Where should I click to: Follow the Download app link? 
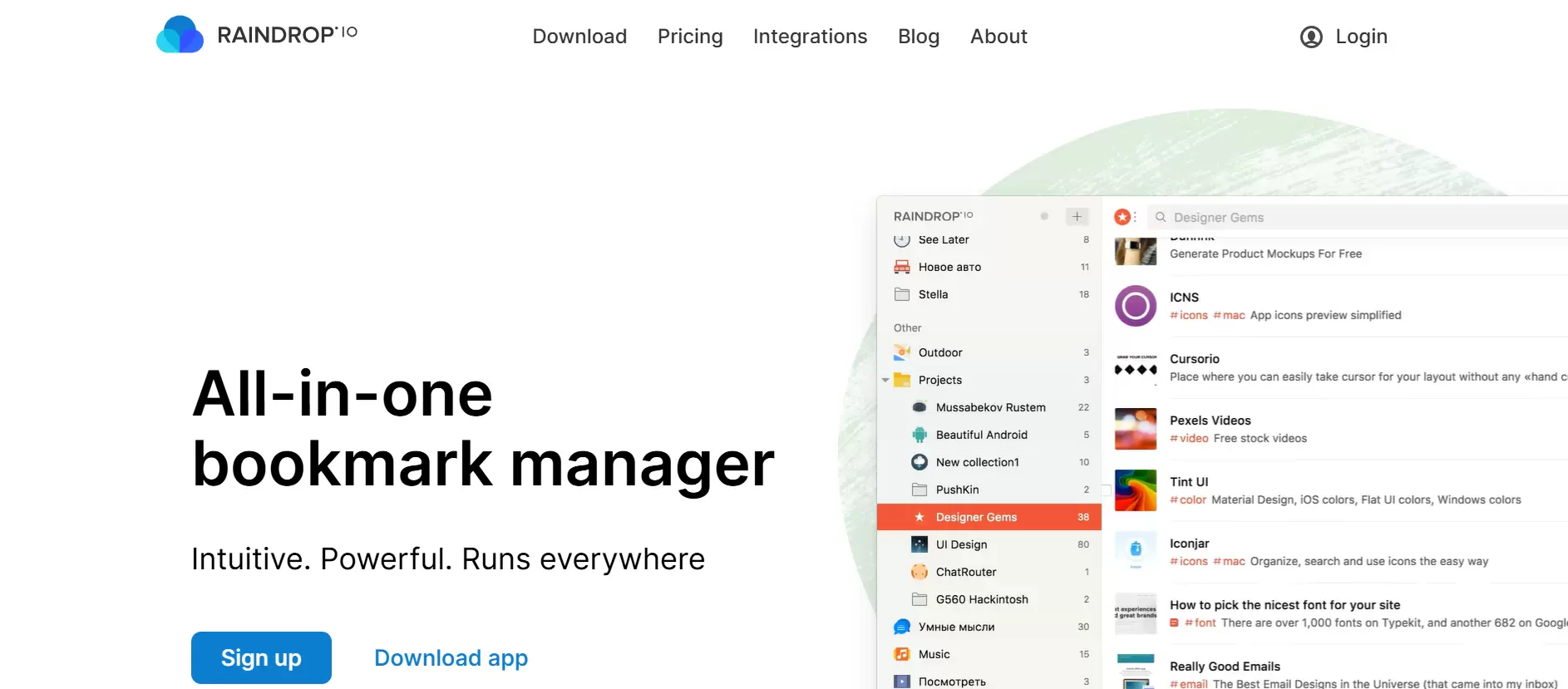[451, 657]
